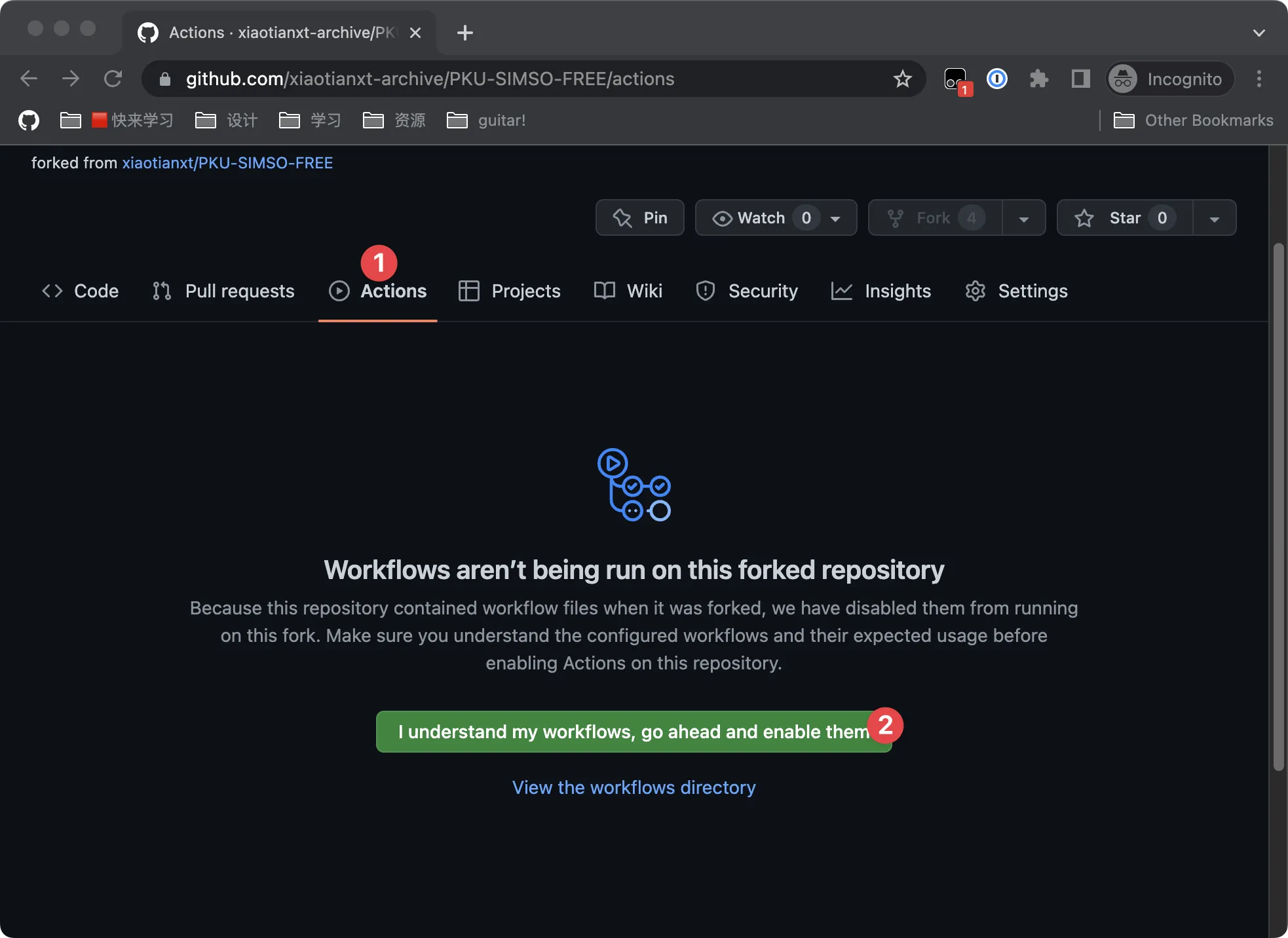Click the Star repository icon
1288x938 pixels.
1086,217
